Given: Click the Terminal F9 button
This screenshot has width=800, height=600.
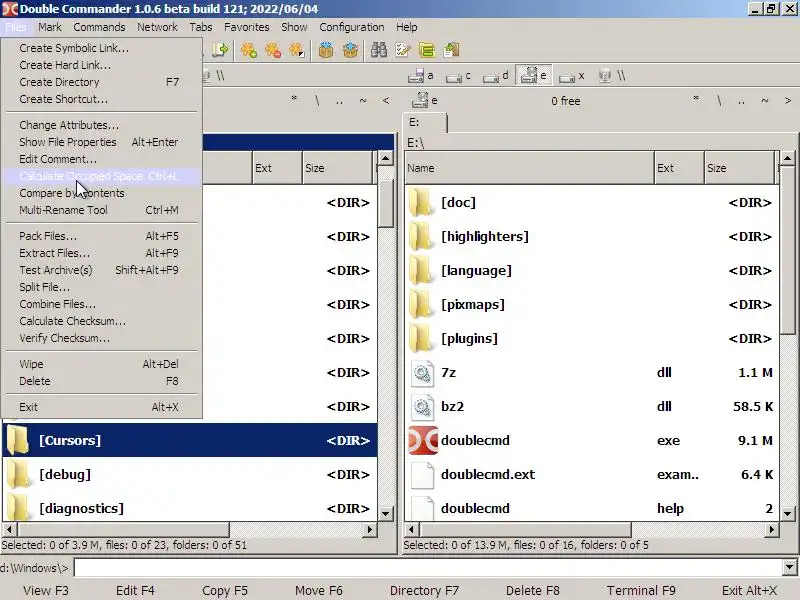Looking at the screenshot, I should coord(641,590).
